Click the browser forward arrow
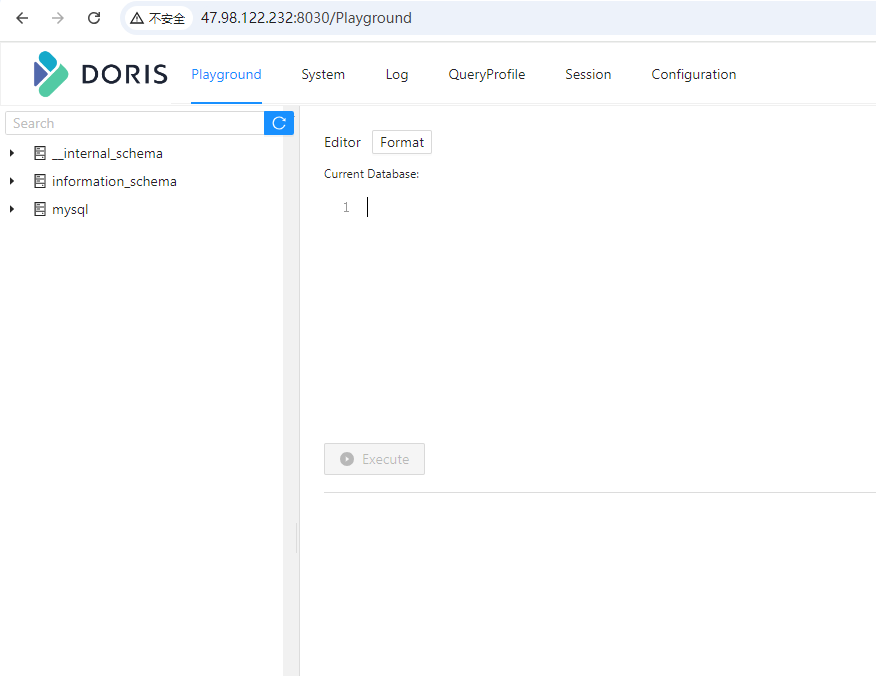The height and width of the screenshot is (676, 876). (58, 18)
